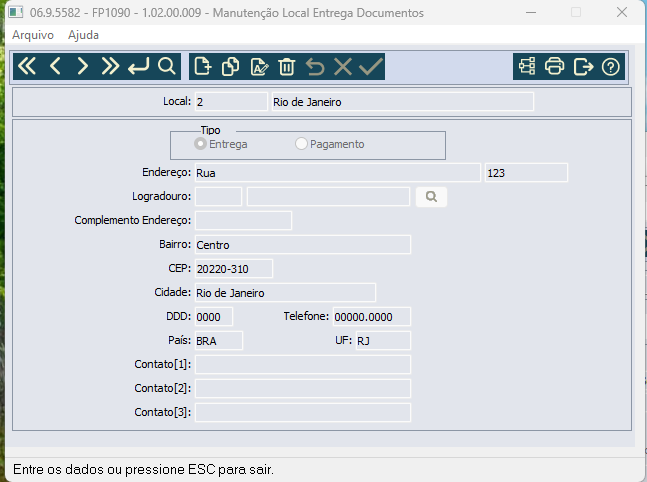Image resolution: width=647 pixels, height=482 pixels.
Task: Open the Arquivo menu
Action: pyautogui.click(x=33, y=35)
